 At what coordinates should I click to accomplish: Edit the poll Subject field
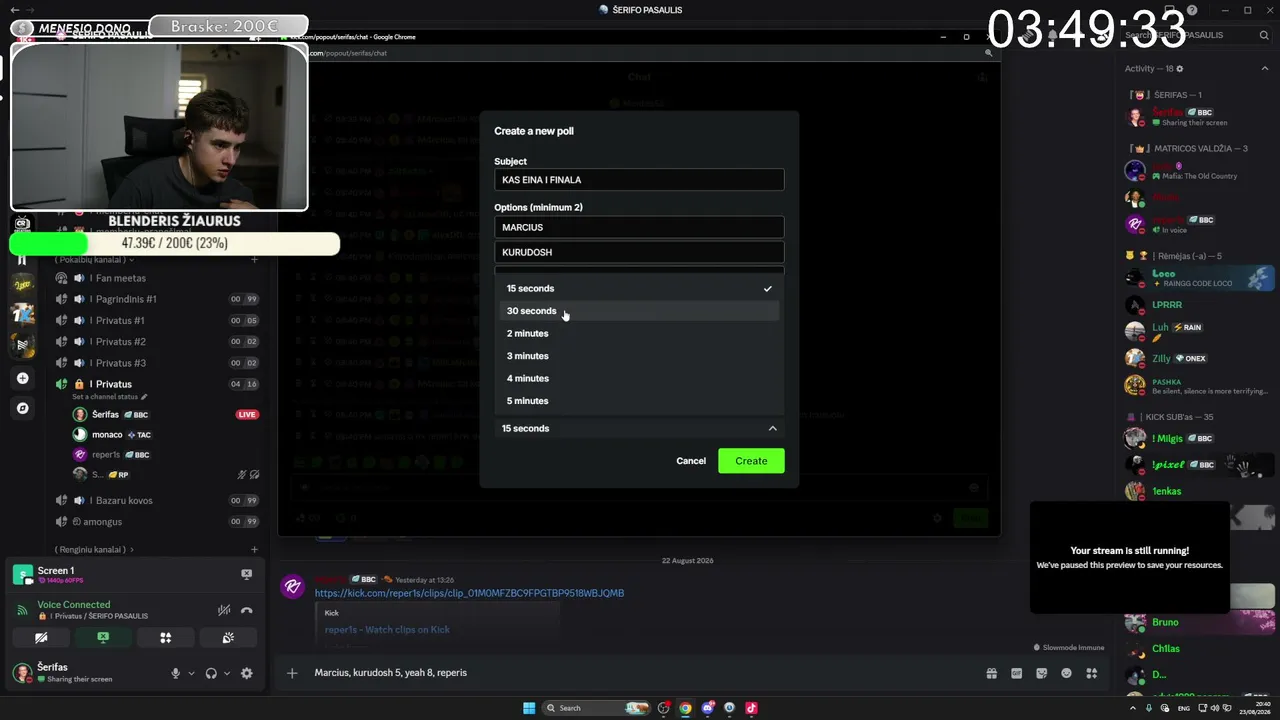[x=639, y=180]
